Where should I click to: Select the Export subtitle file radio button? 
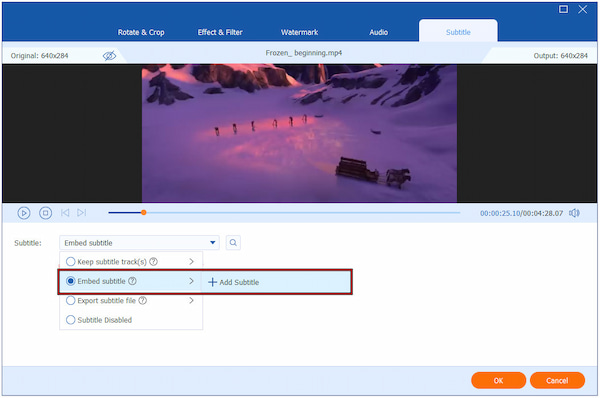coord(70,300)
